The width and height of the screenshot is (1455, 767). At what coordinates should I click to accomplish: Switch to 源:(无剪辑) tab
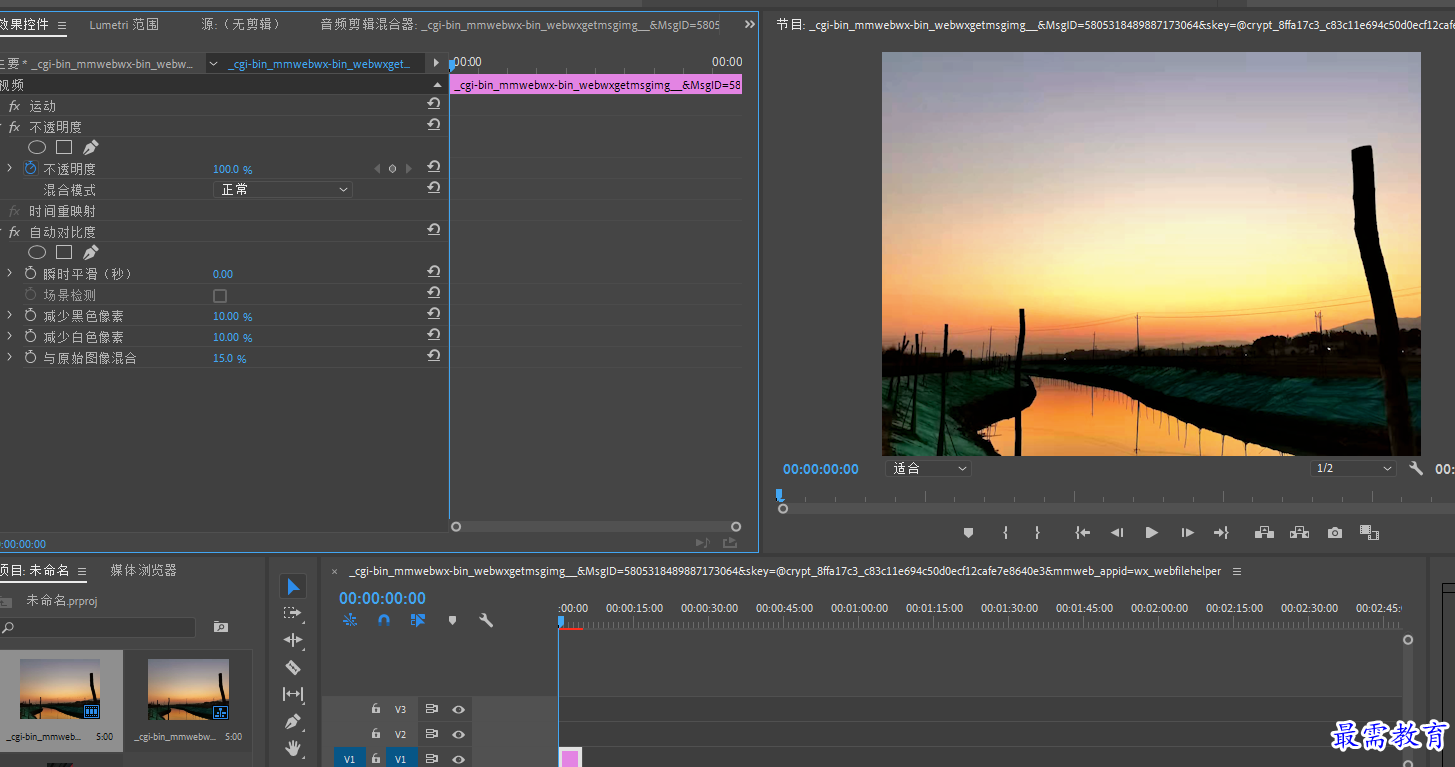[x=241, y=24]
